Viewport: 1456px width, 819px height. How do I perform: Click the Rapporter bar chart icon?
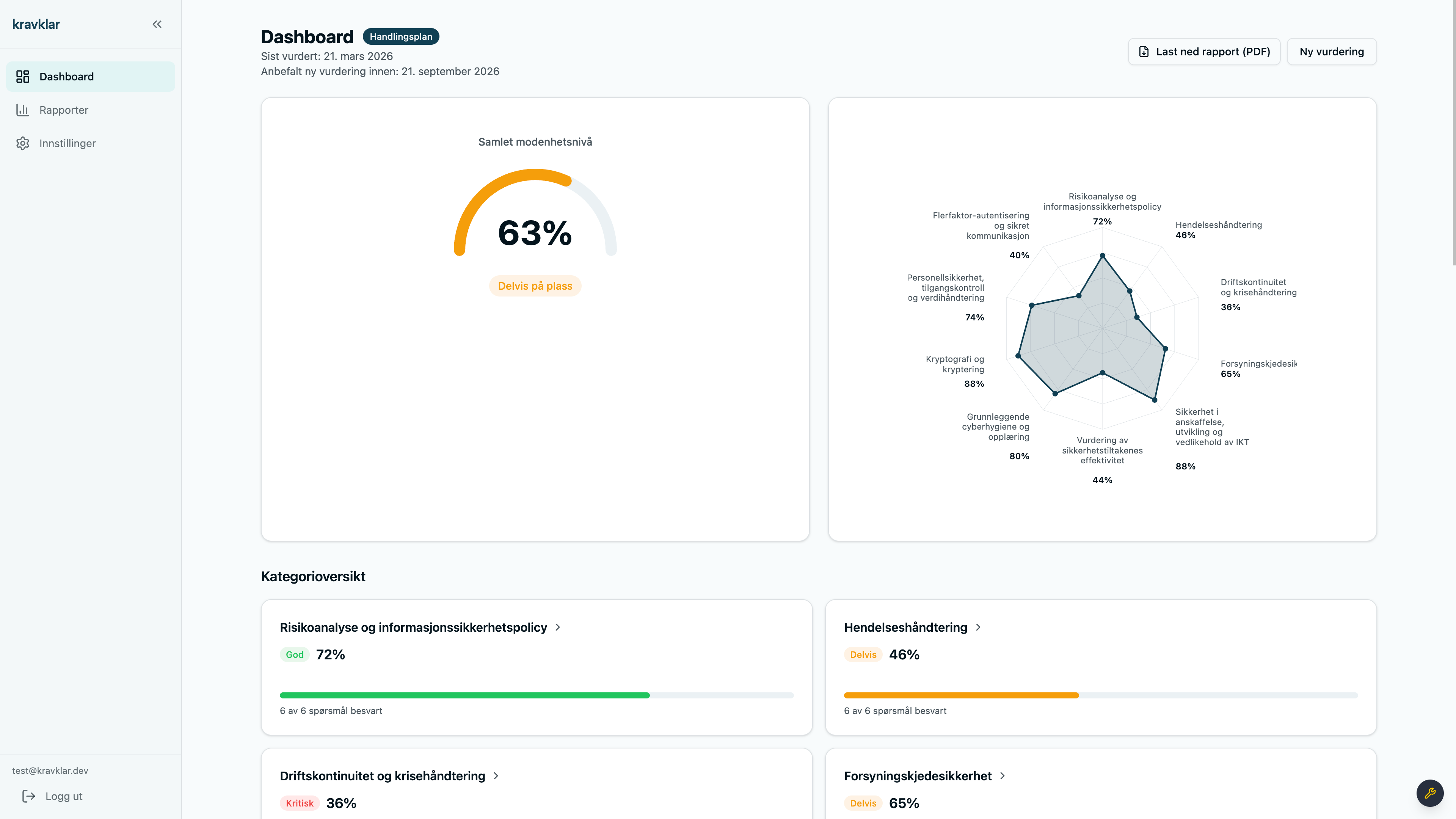pos(23,110)
